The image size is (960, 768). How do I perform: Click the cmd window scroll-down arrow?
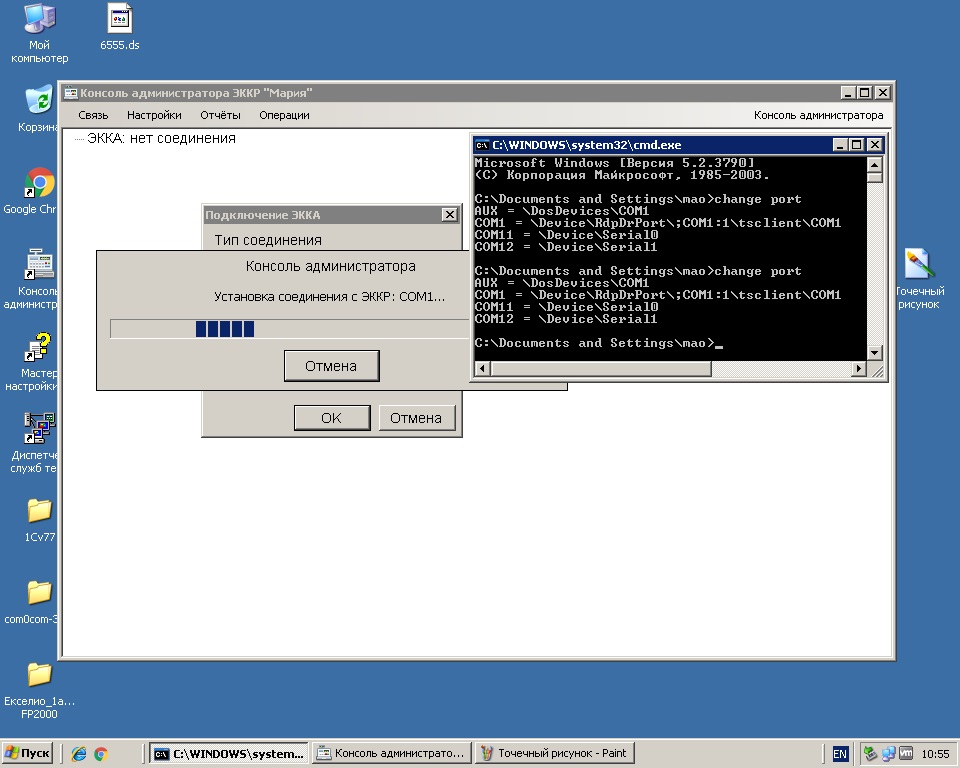coord(875,352)
